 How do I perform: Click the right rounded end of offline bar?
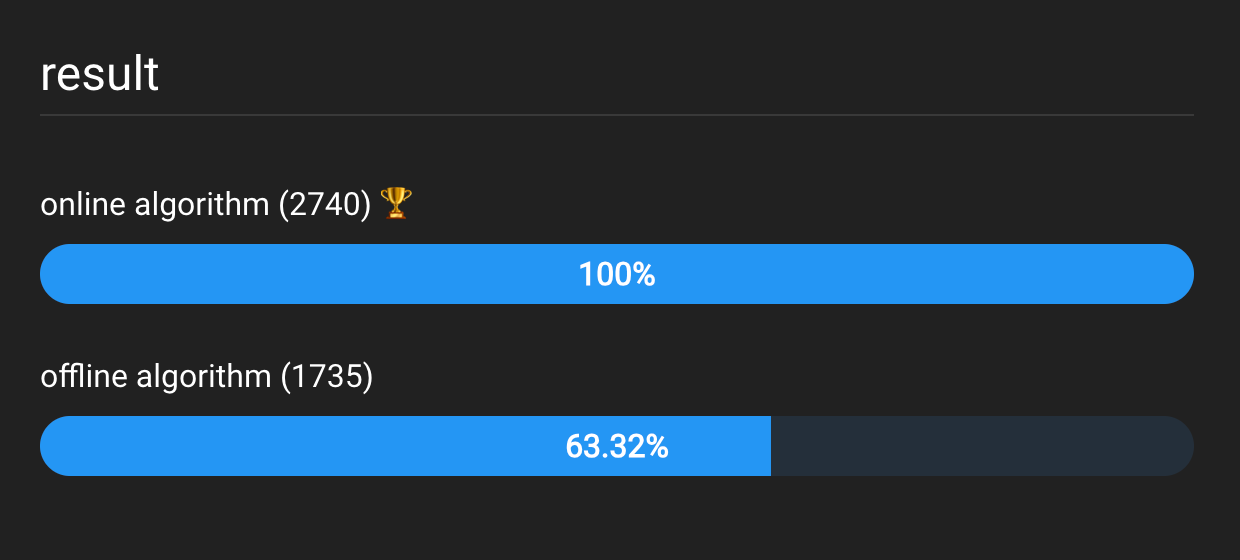tap(1178, 446)
